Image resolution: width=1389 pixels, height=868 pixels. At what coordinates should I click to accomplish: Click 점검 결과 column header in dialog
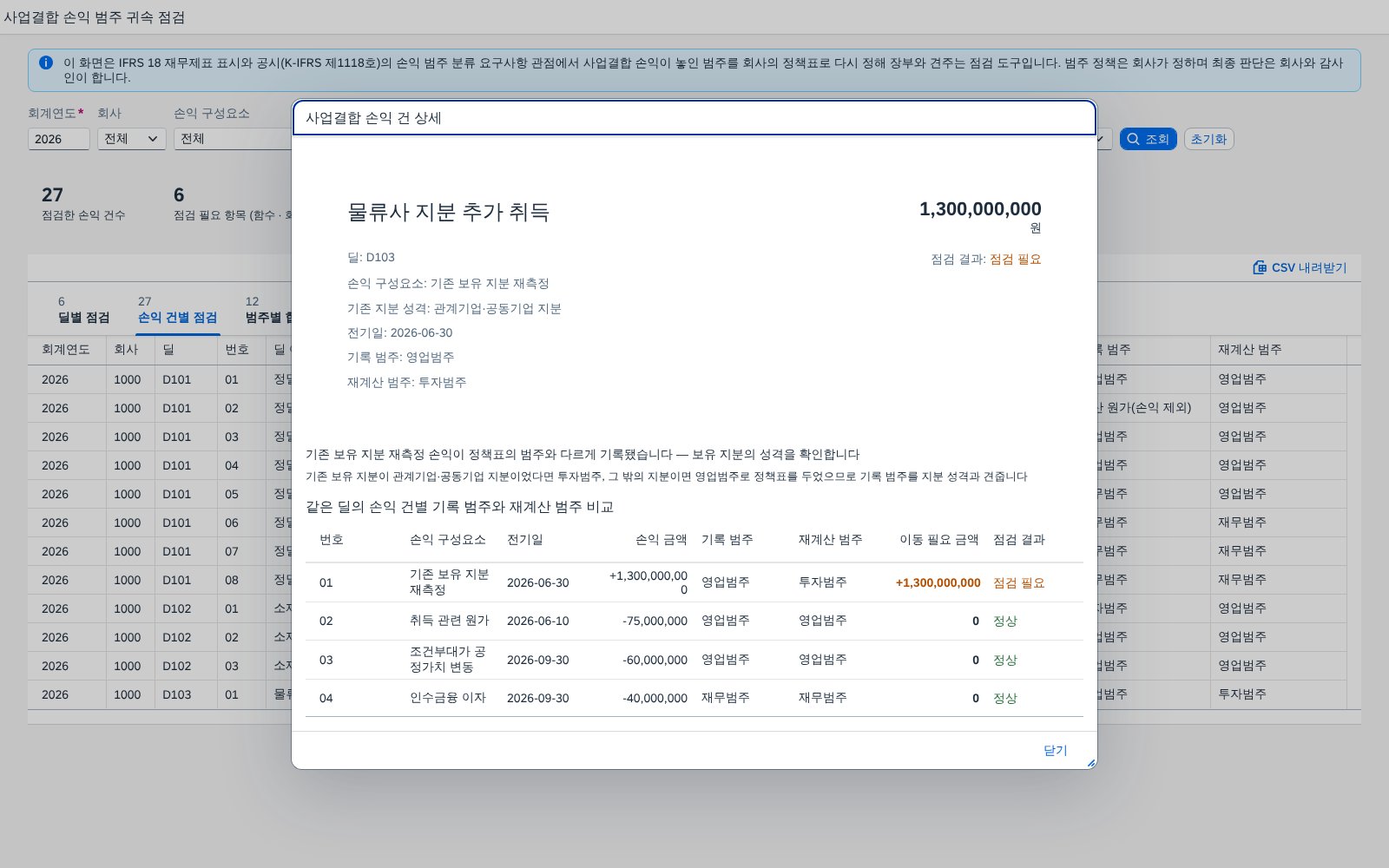point(1019,540)
